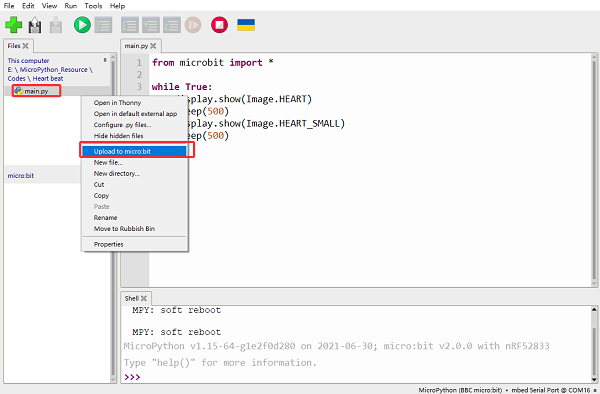Start debugging the current script
This screenshot has height=394, width=600.
[x=103, y=25]
